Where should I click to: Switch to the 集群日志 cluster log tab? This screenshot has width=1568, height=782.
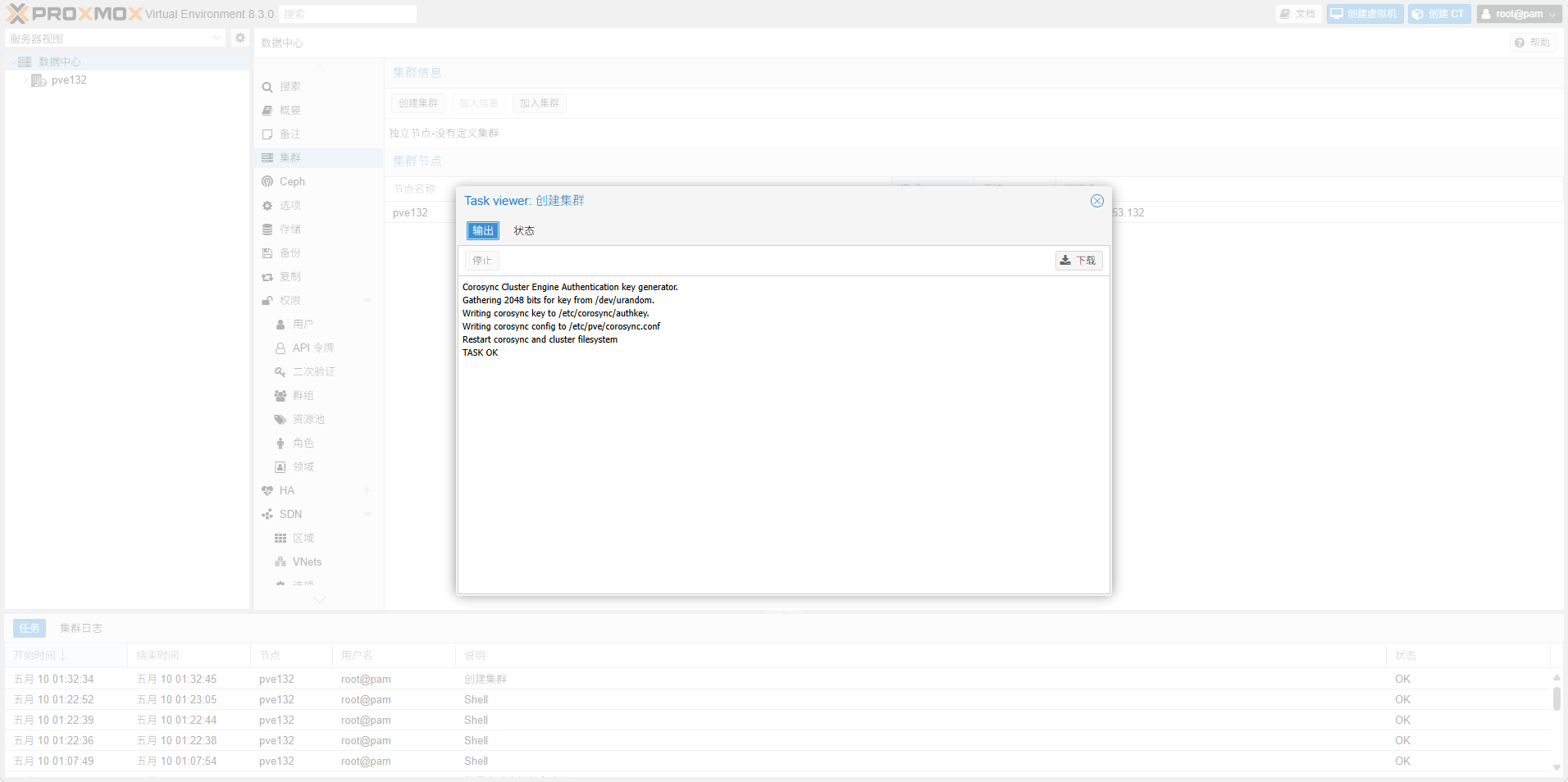click(x=81, y=628)
